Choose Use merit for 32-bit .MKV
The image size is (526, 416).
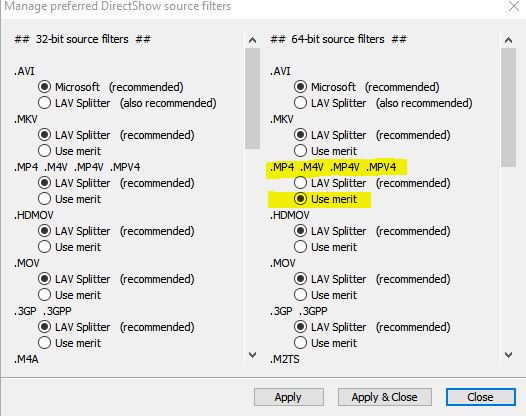(x=44, y=151)
